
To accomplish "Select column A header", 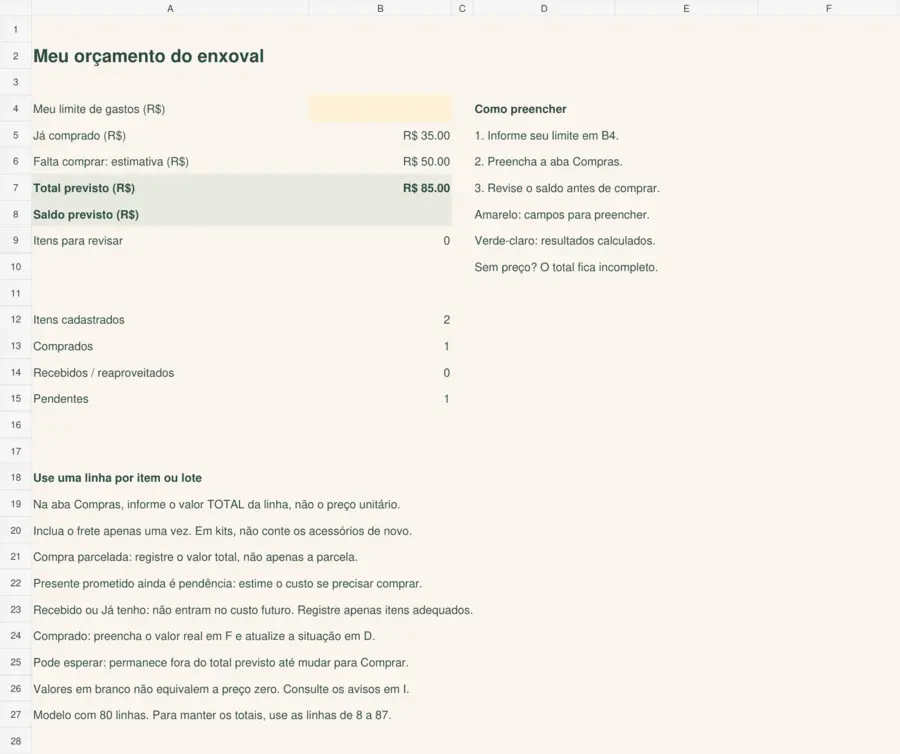I will tap(170, 8).
